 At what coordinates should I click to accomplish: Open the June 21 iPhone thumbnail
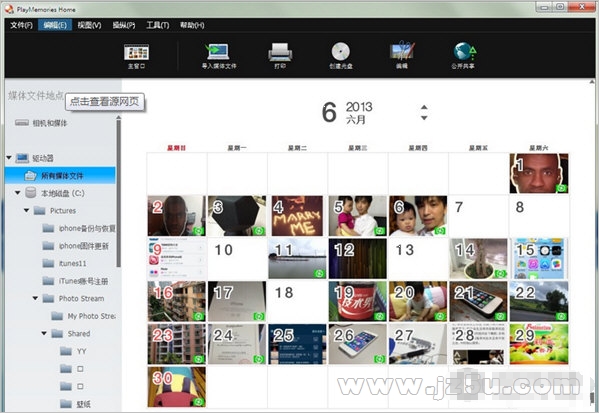point(478,301)
